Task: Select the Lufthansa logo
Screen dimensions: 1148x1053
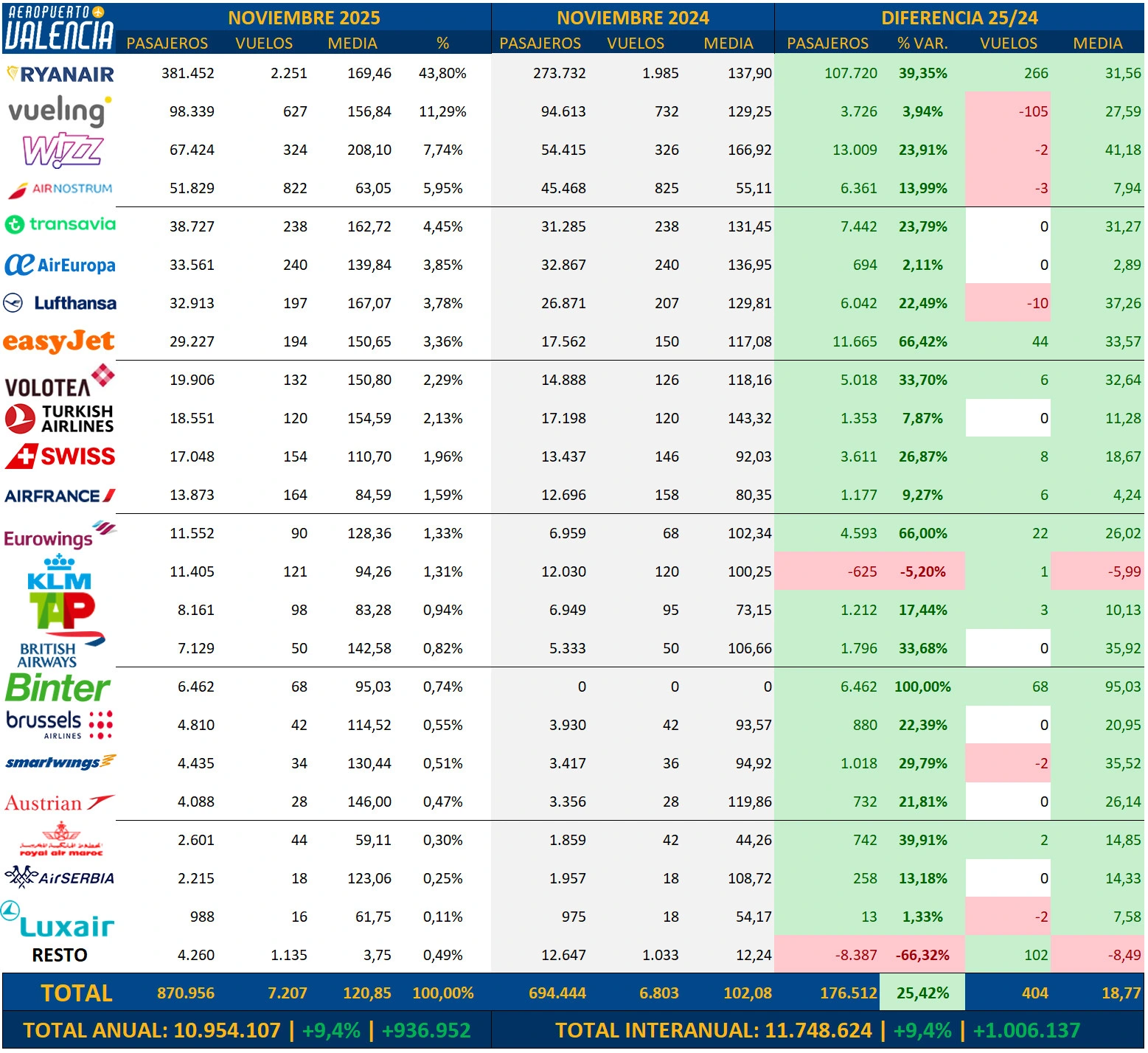Action: (60, 303)
